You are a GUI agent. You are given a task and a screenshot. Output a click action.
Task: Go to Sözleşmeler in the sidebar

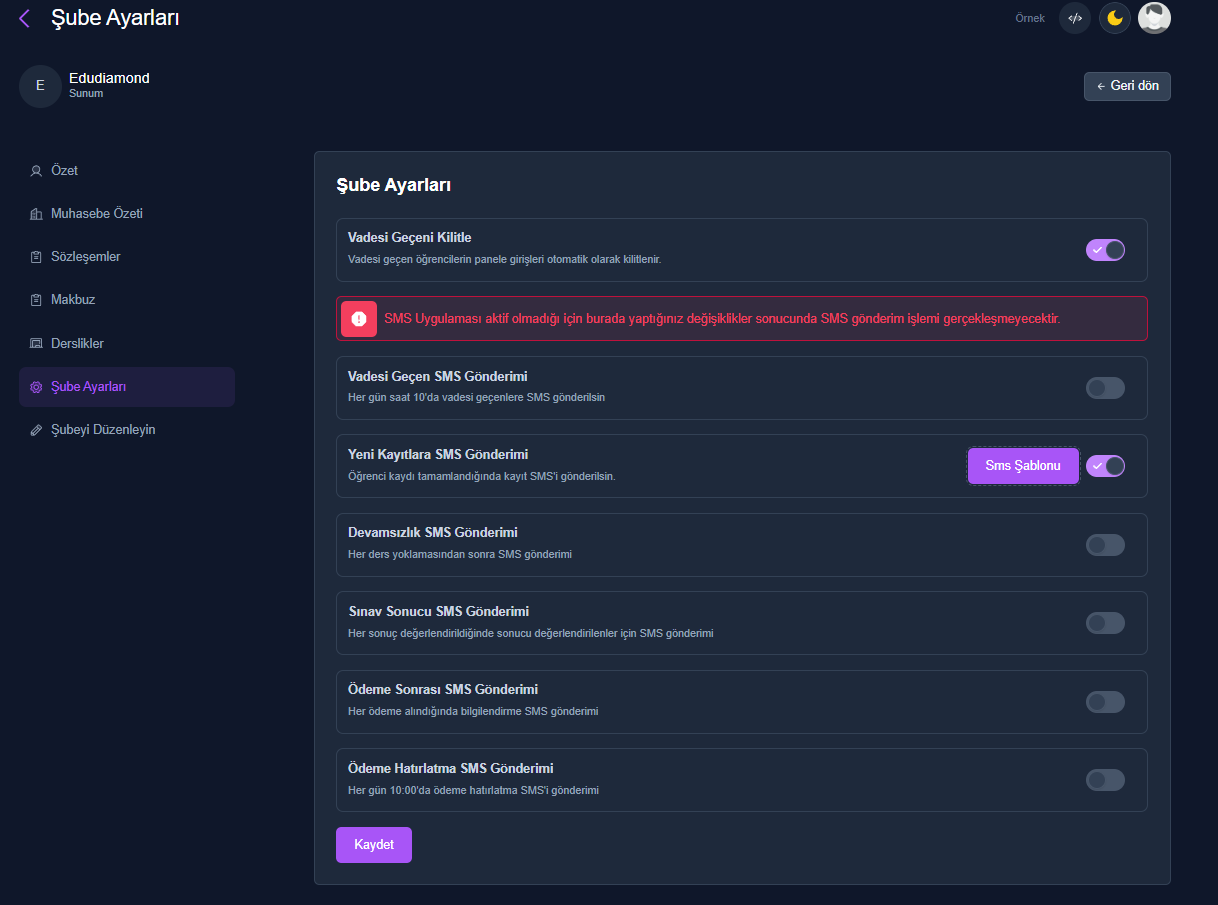(127, 257)
